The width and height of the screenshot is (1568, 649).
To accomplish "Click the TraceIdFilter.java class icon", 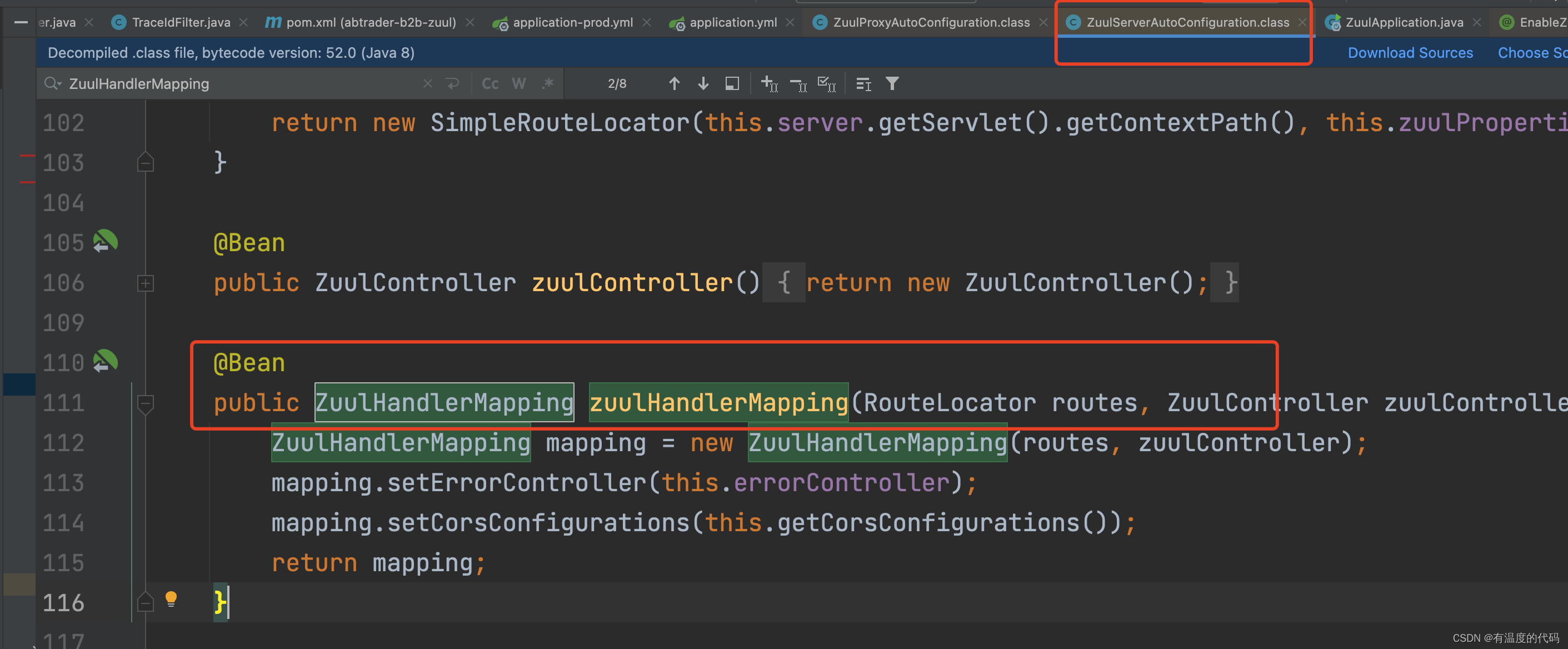I will click(119, 23).
